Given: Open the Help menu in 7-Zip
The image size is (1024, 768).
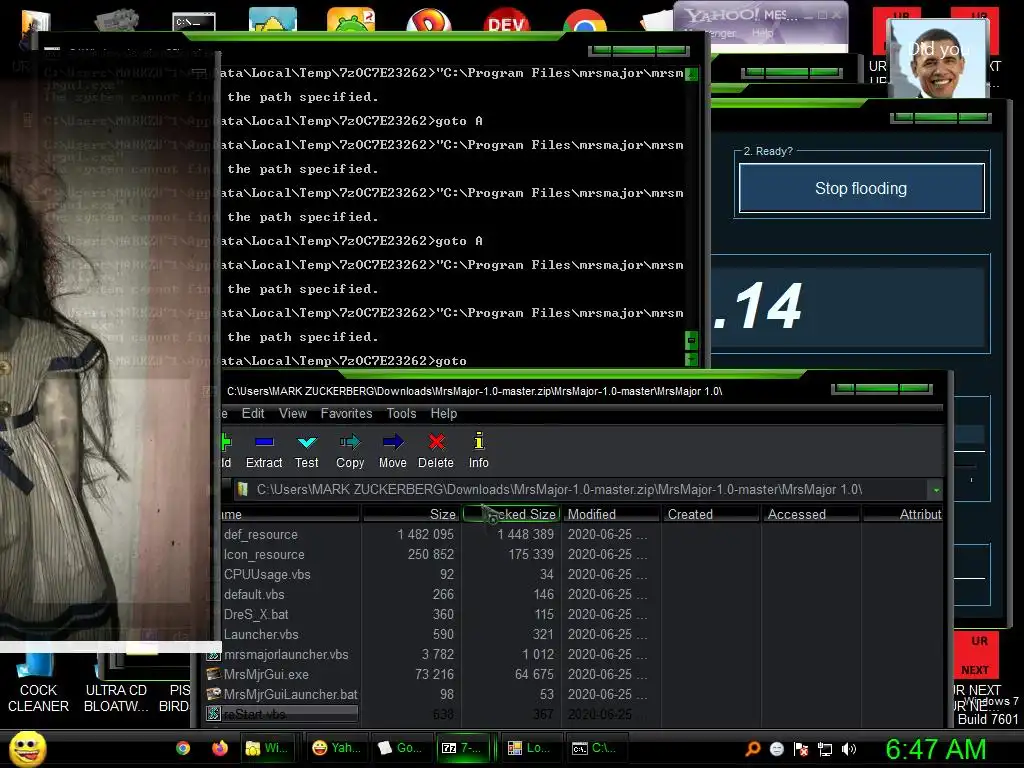Looking at the screenshot, I should [x=443, y=413].
